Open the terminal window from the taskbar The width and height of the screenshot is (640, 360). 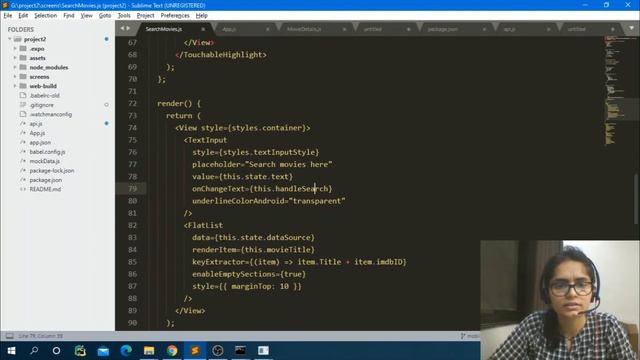[x=240, y=351]
